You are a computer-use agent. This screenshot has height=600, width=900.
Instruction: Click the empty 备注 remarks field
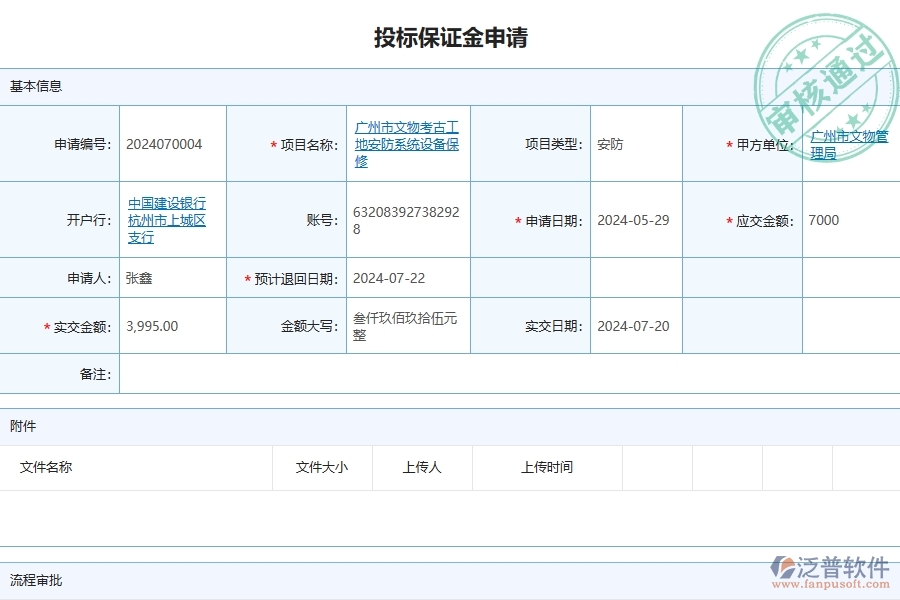500,373
